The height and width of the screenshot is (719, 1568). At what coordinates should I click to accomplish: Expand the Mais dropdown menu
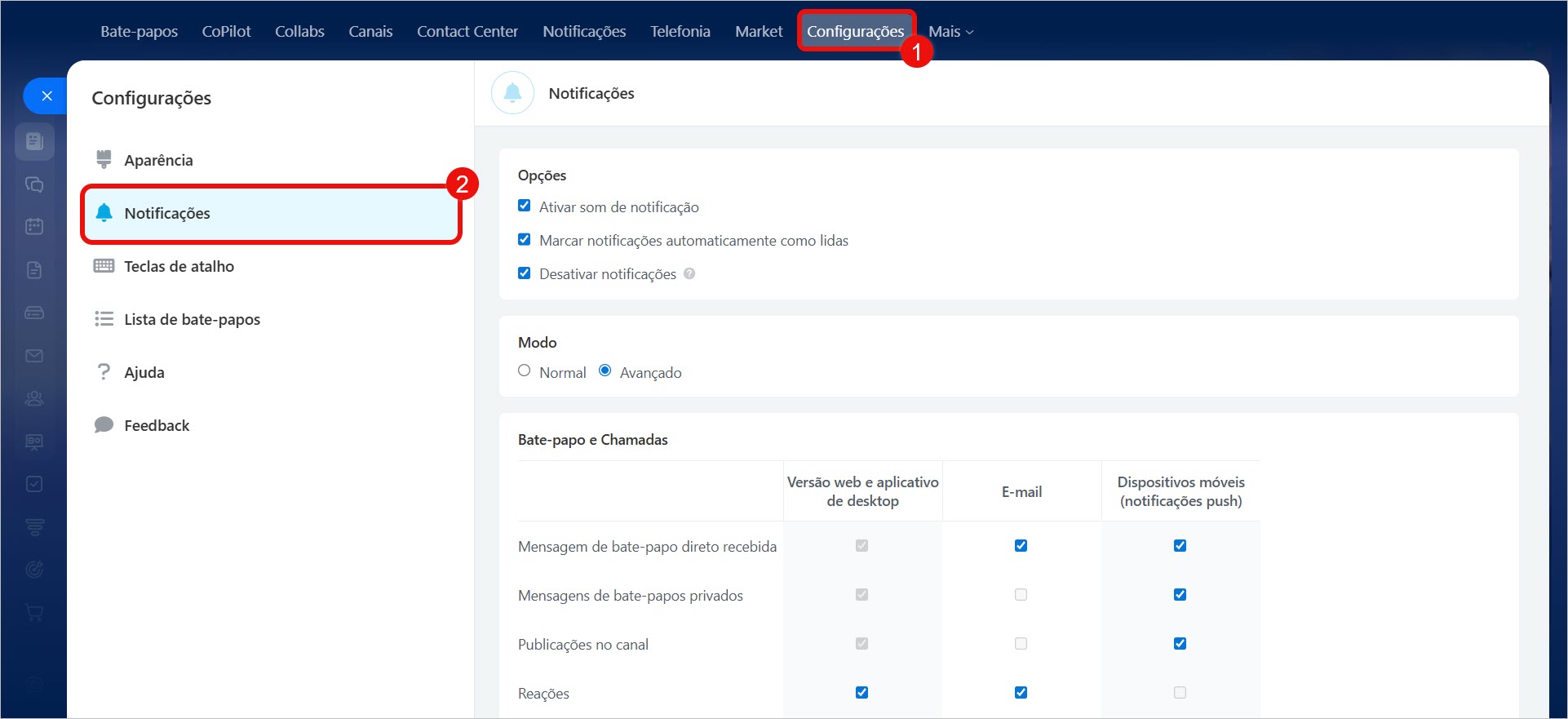(950, 31)
